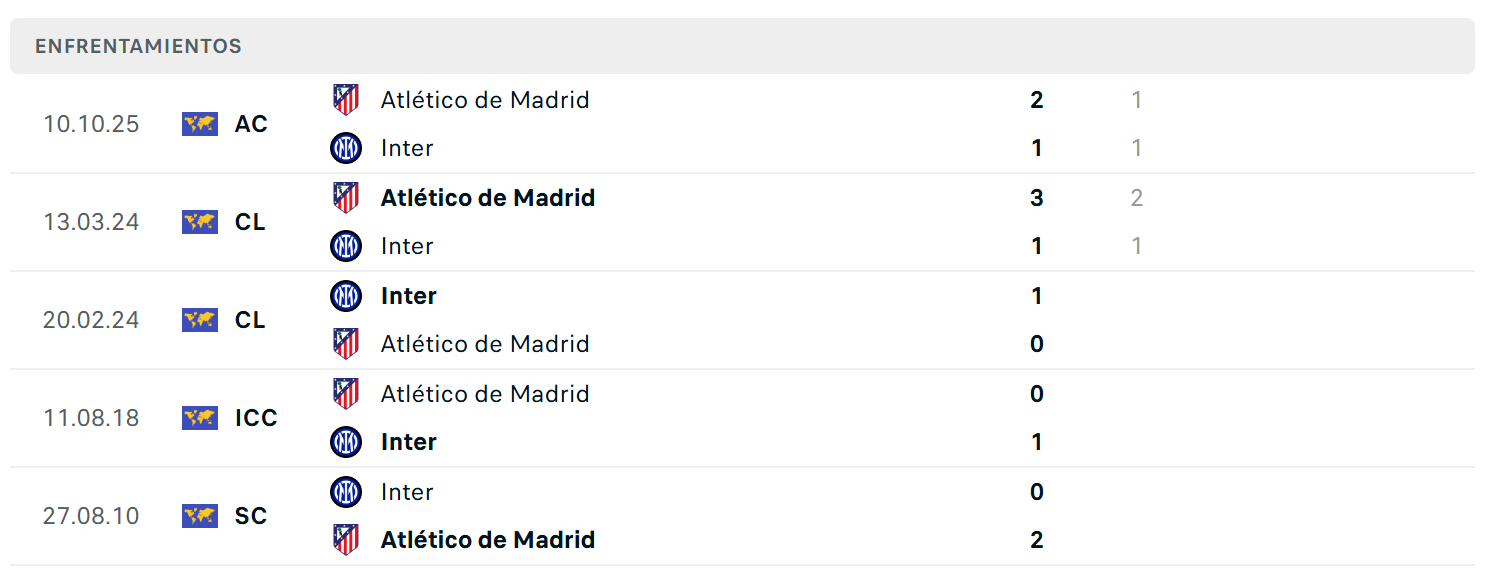Image resolution: width=1492 pixels, height=577 pixels.
Task: Click Inter crest in 10.10.25 match
Action: coord(346,148)
